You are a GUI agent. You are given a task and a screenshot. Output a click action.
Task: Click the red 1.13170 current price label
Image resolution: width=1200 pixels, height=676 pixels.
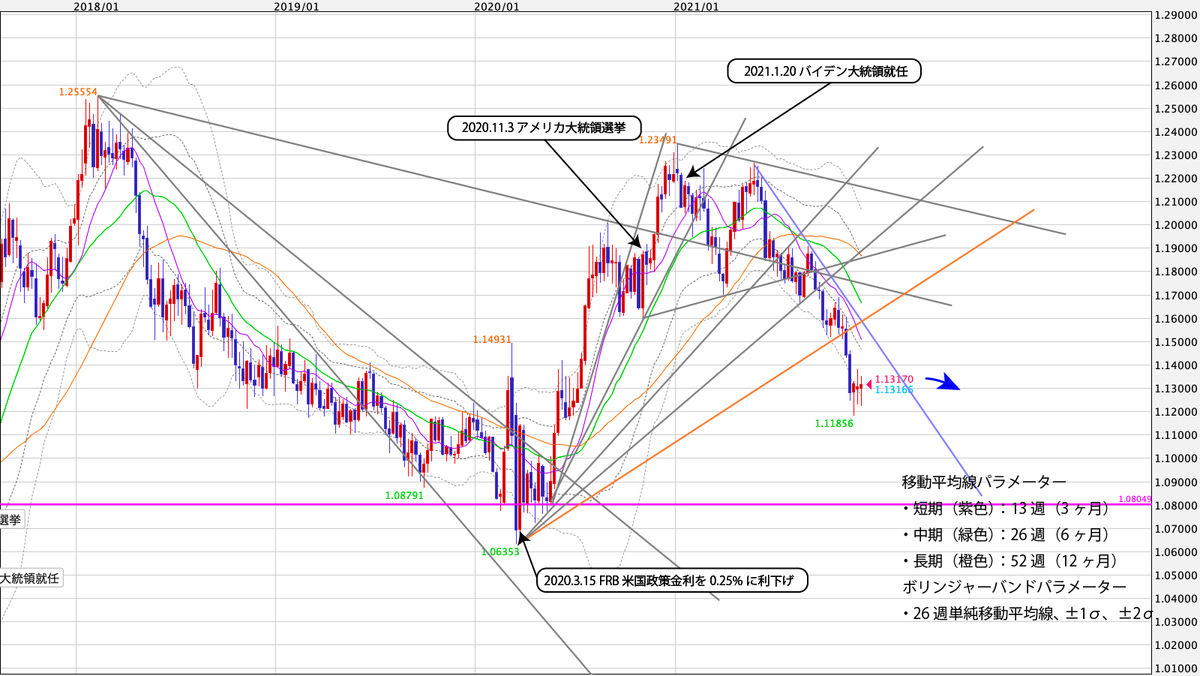pyautogui.click(x=894, y=380)
